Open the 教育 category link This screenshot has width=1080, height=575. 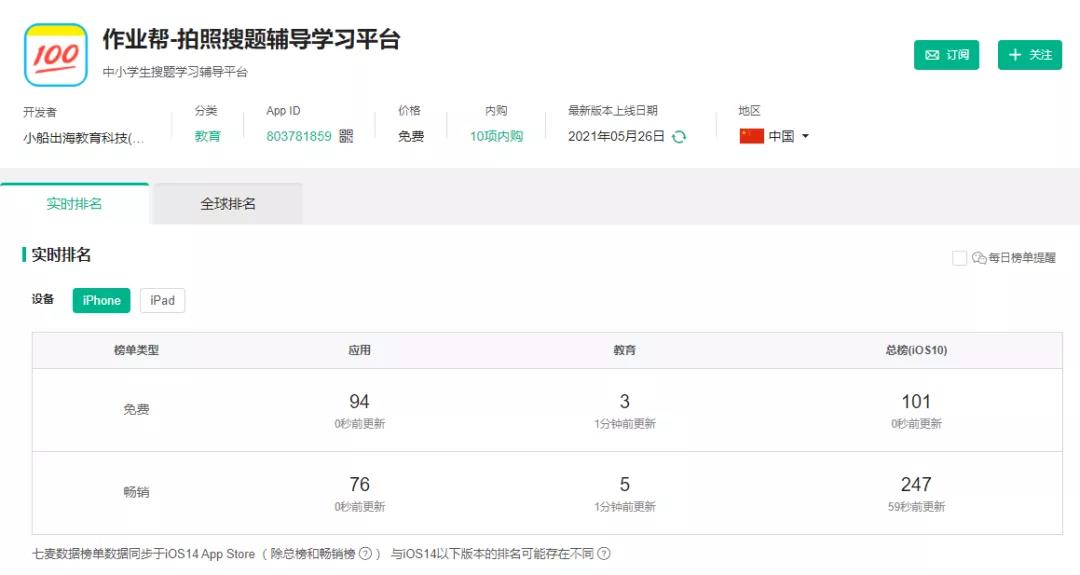(207, 137)
